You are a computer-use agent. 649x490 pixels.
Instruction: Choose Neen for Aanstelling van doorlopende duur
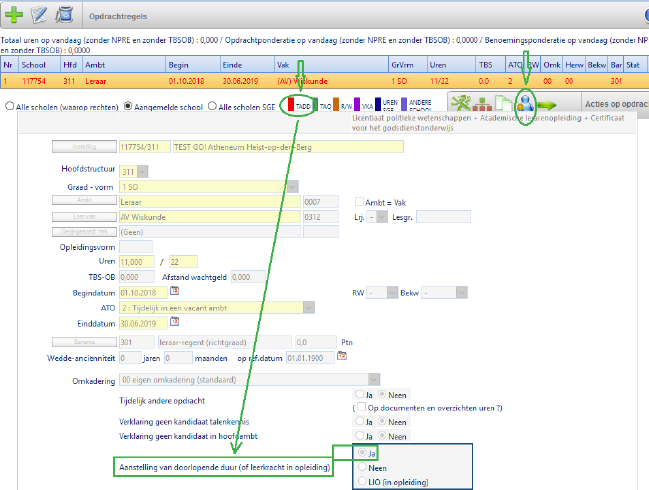[x=362, y=467]
